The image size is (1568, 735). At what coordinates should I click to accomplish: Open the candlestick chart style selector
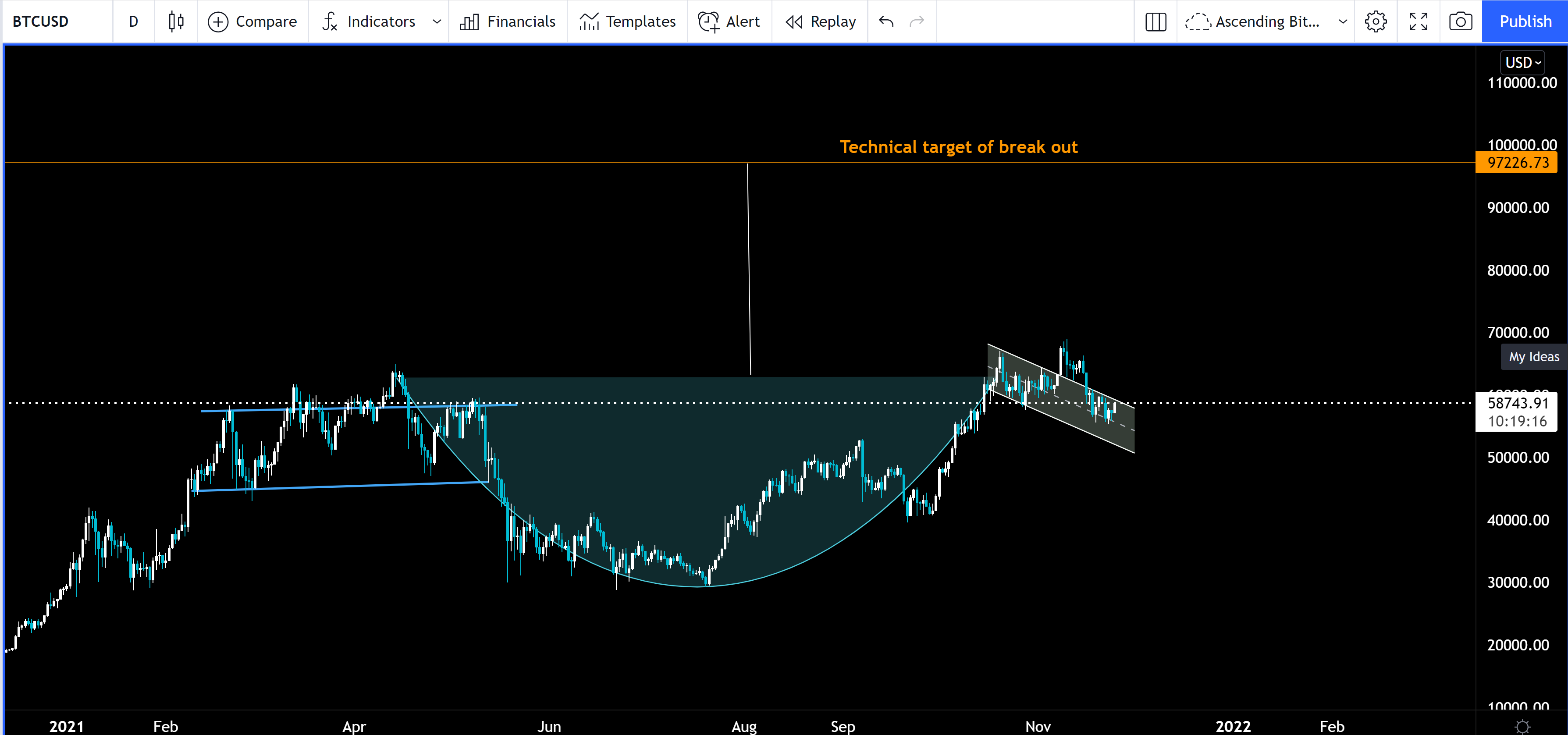click(x=176, y=22)
